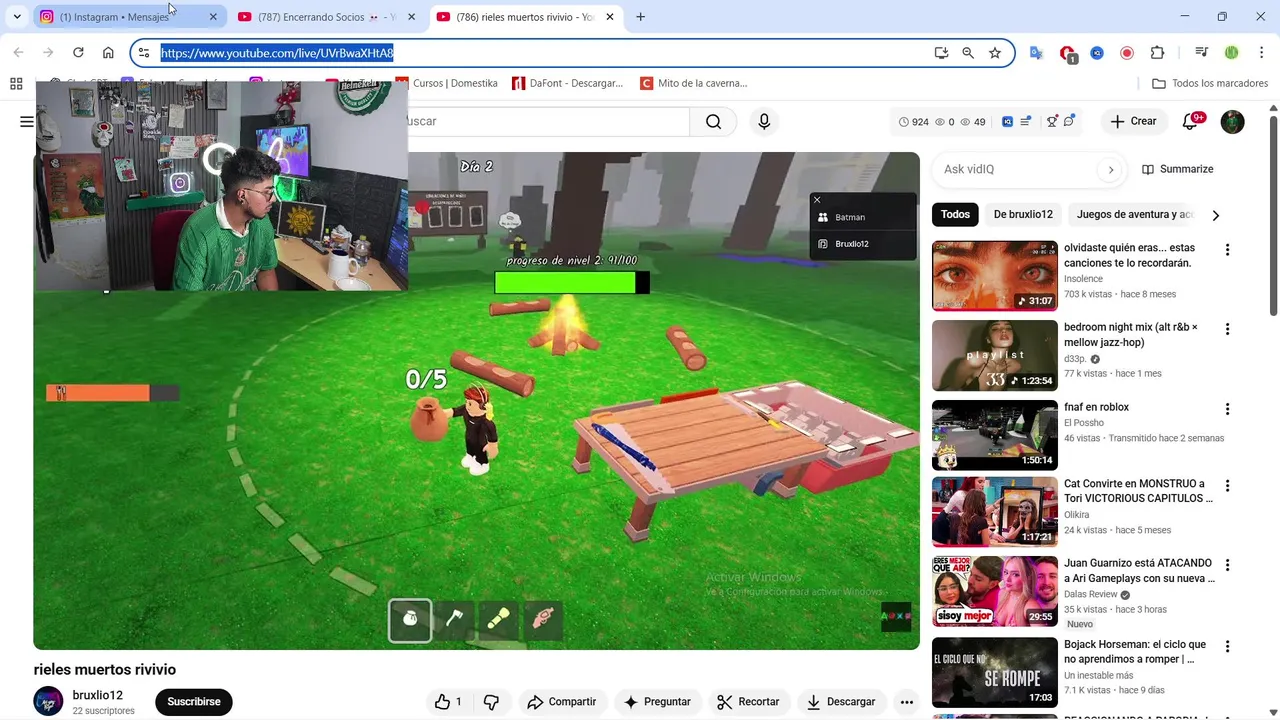Dislike the video with thumbs down

(491, 702)
